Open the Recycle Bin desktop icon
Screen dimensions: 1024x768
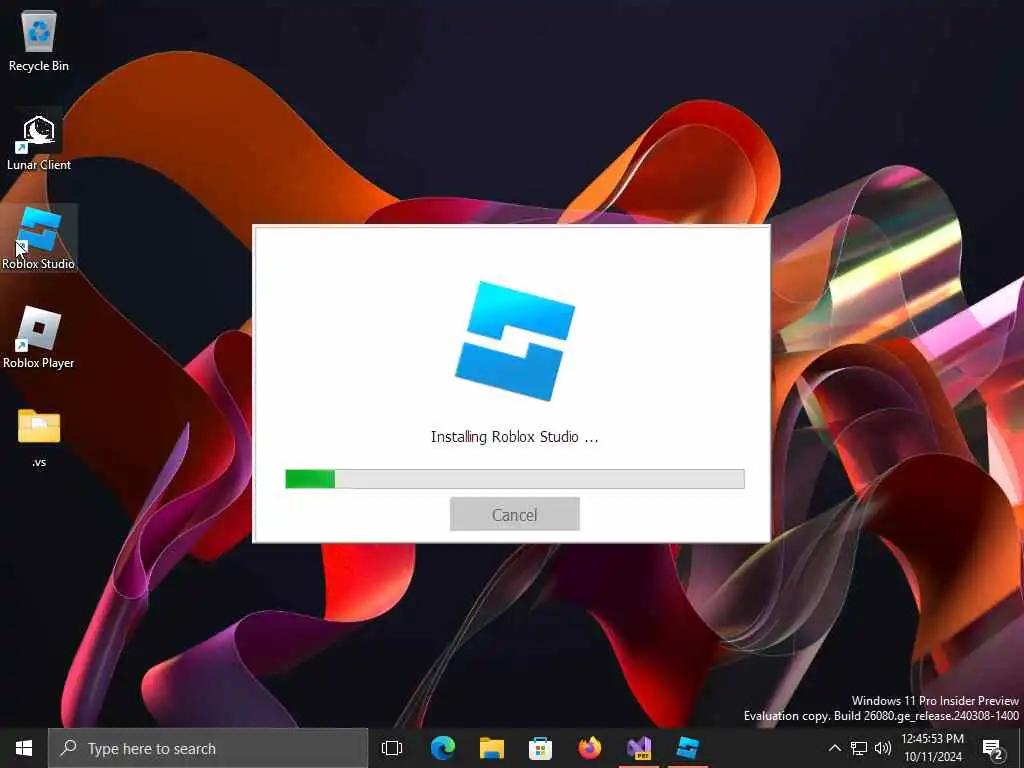pos(39,40)
